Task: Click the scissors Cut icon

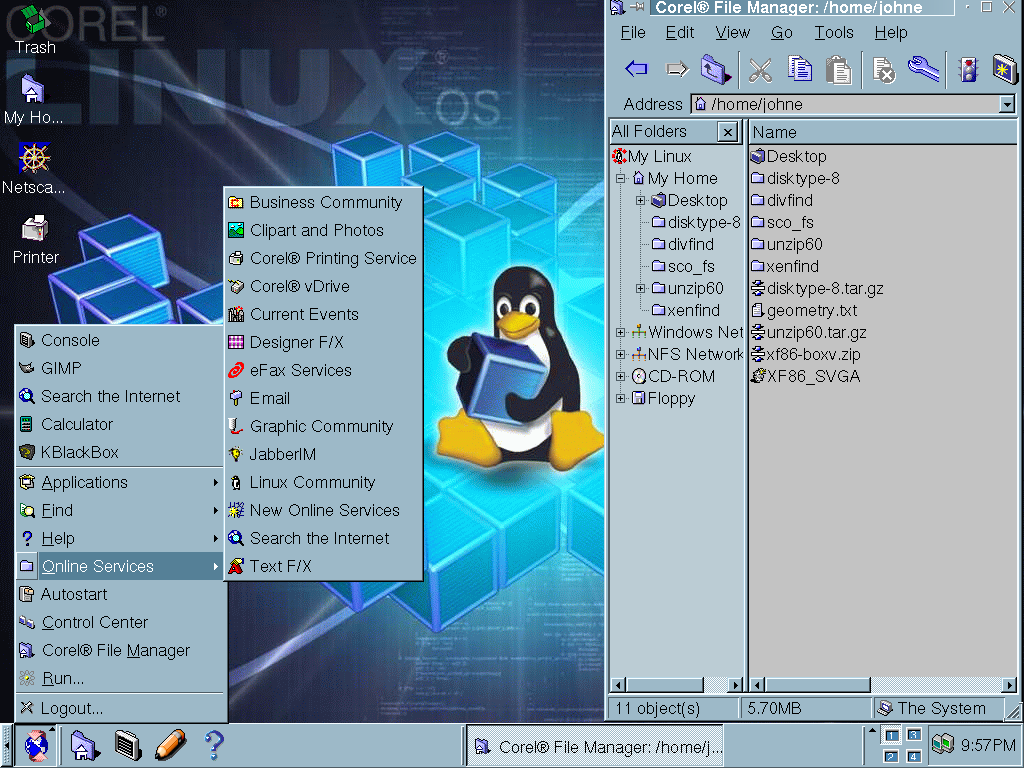Action: coord(760,69)
